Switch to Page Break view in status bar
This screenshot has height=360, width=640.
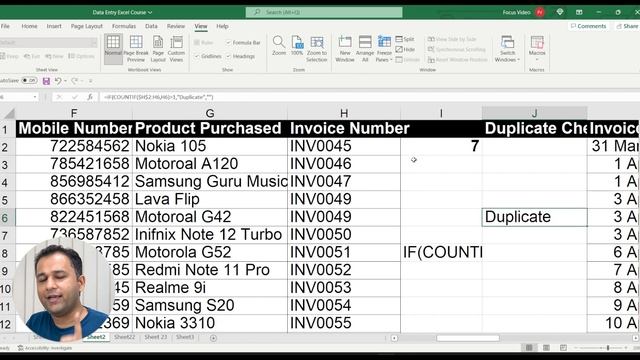tap(563, 347)
